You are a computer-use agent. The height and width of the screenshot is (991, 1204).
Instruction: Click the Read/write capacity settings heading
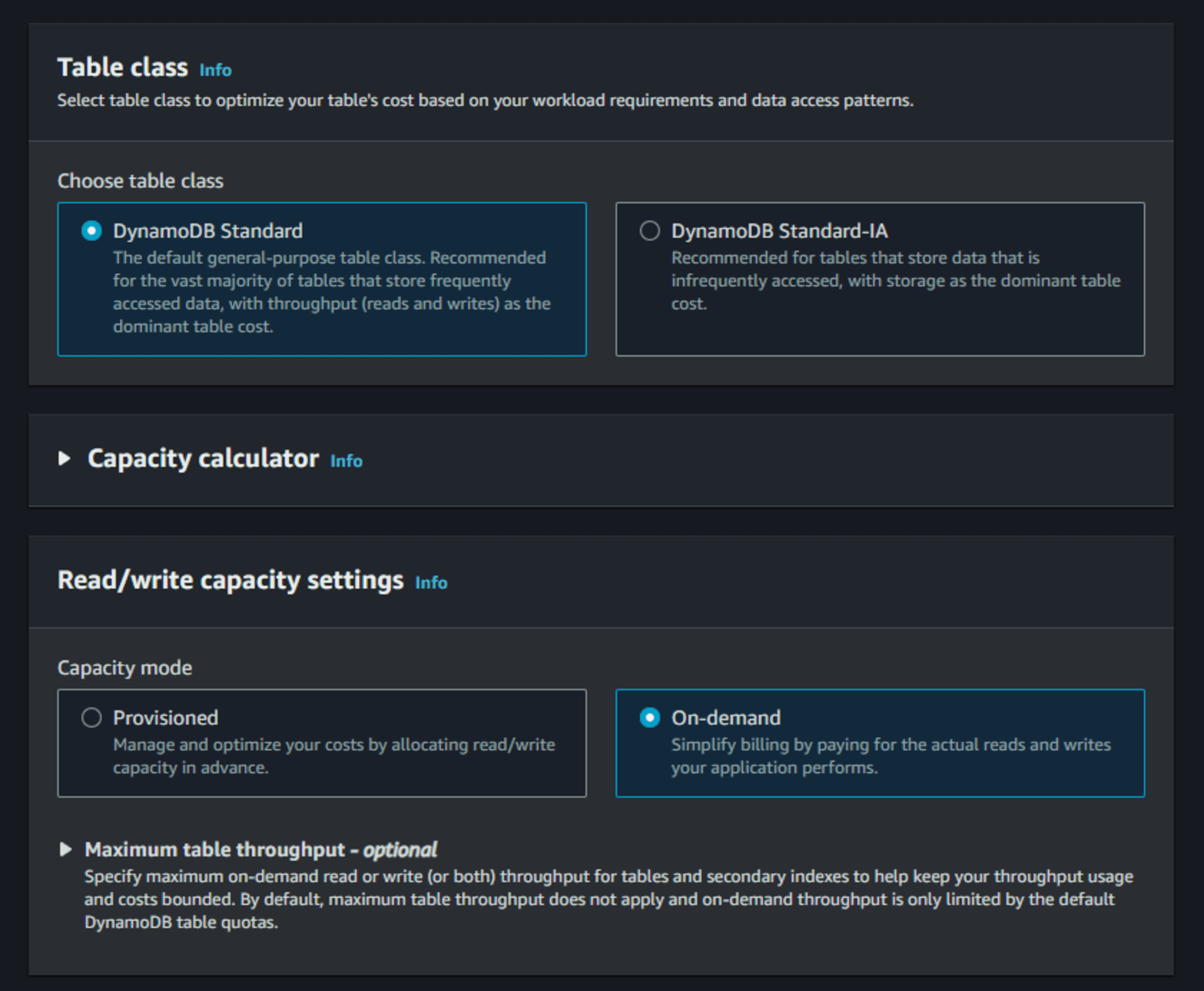pos(231,580)
